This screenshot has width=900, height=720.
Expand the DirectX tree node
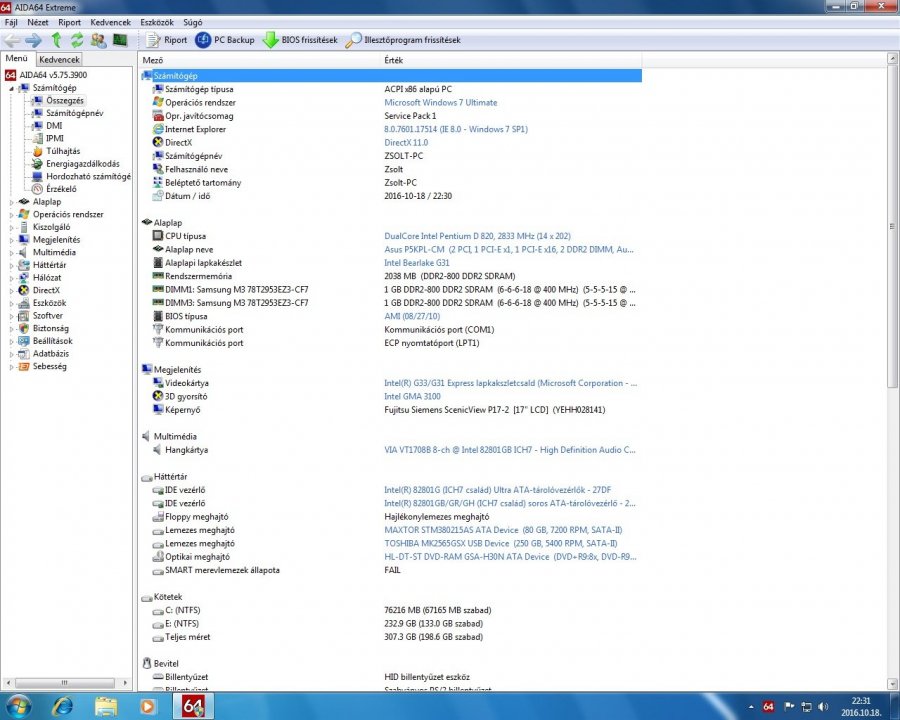tap(11, 291)
